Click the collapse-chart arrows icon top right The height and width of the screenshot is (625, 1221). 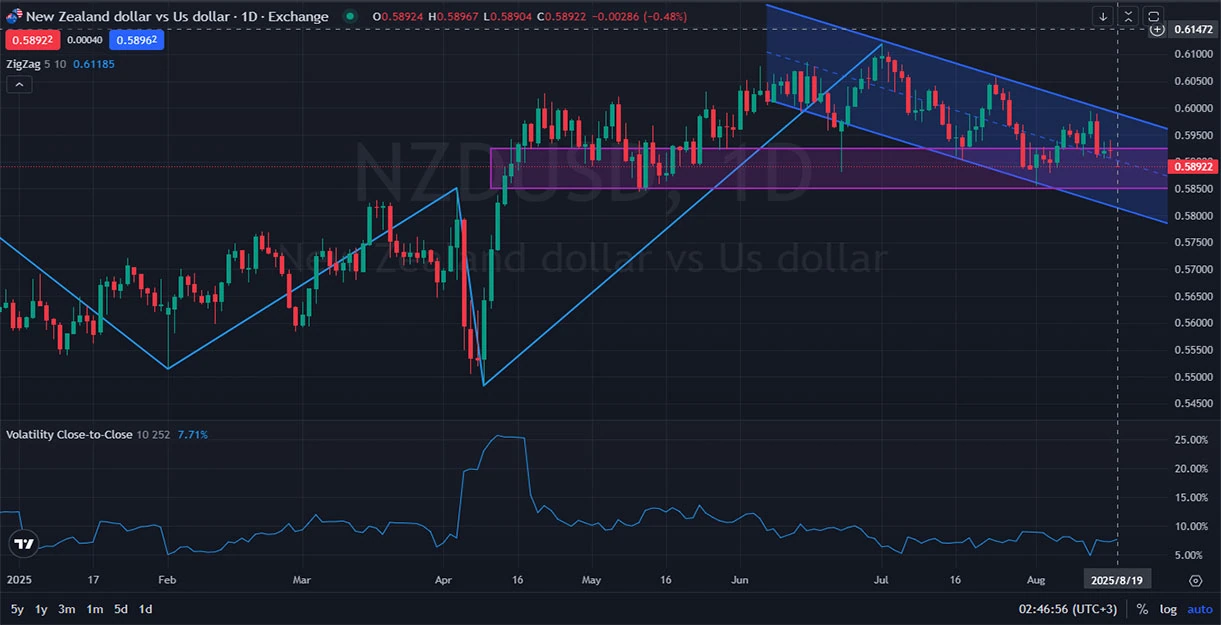(x=1128, y=16)
